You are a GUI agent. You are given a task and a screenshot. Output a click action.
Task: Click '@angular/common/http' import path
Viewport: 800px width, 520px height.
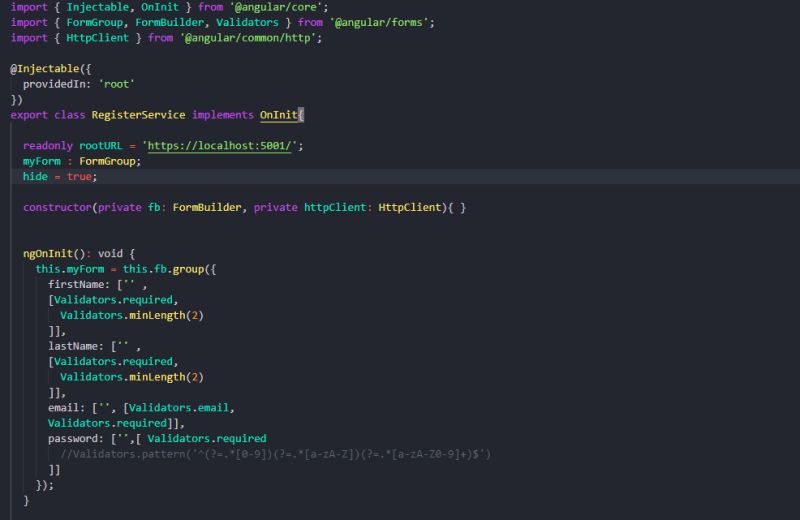[x=248, y=38]
